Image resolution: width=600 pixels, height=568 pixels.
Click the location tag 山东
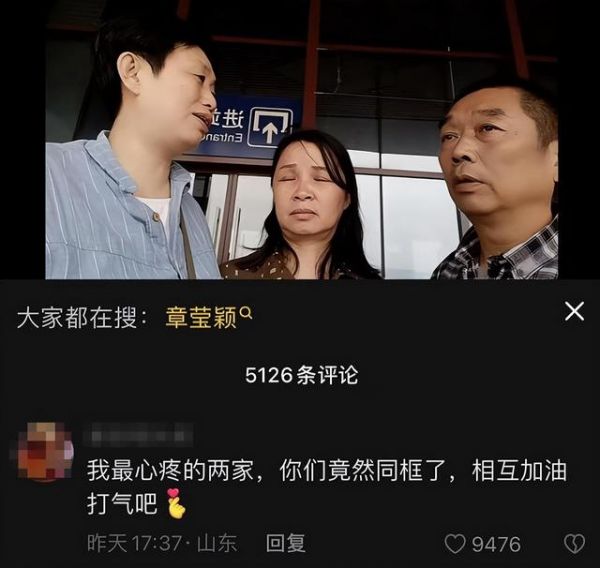pos(217,544)
